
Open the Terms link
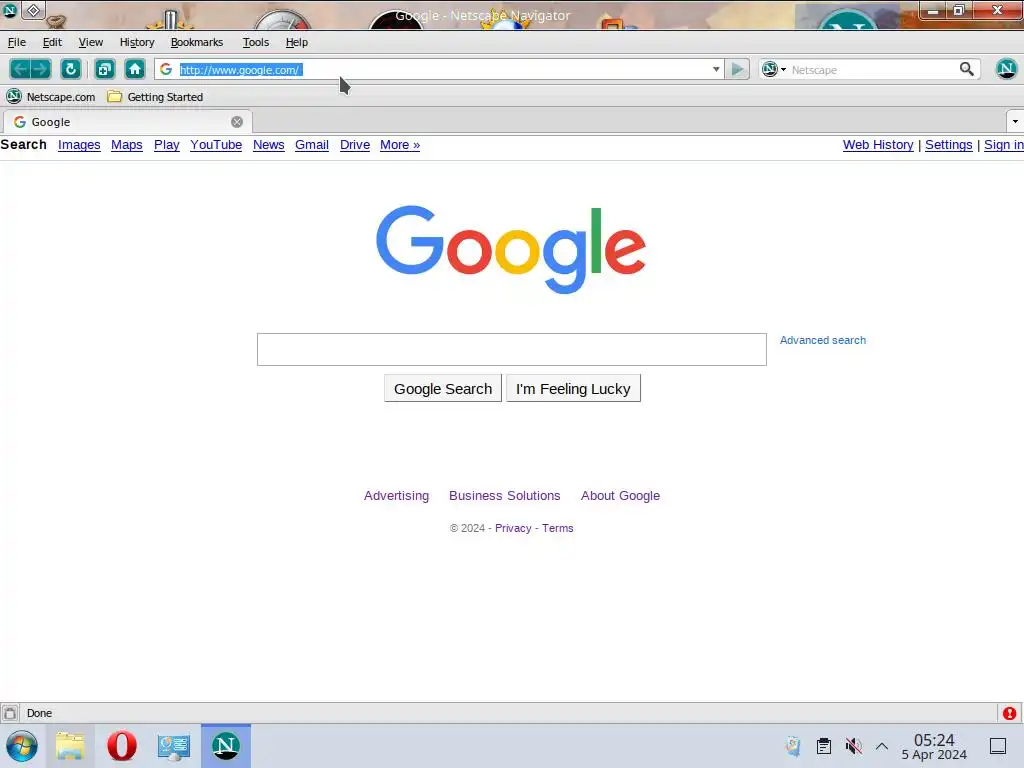click(x=558, y=528)
